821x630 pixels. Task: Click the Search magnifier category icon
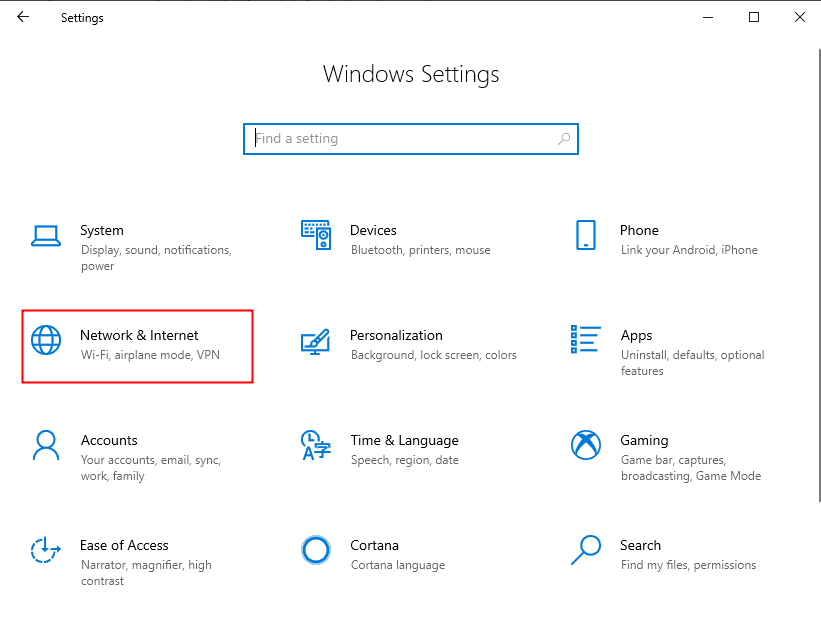585,550
